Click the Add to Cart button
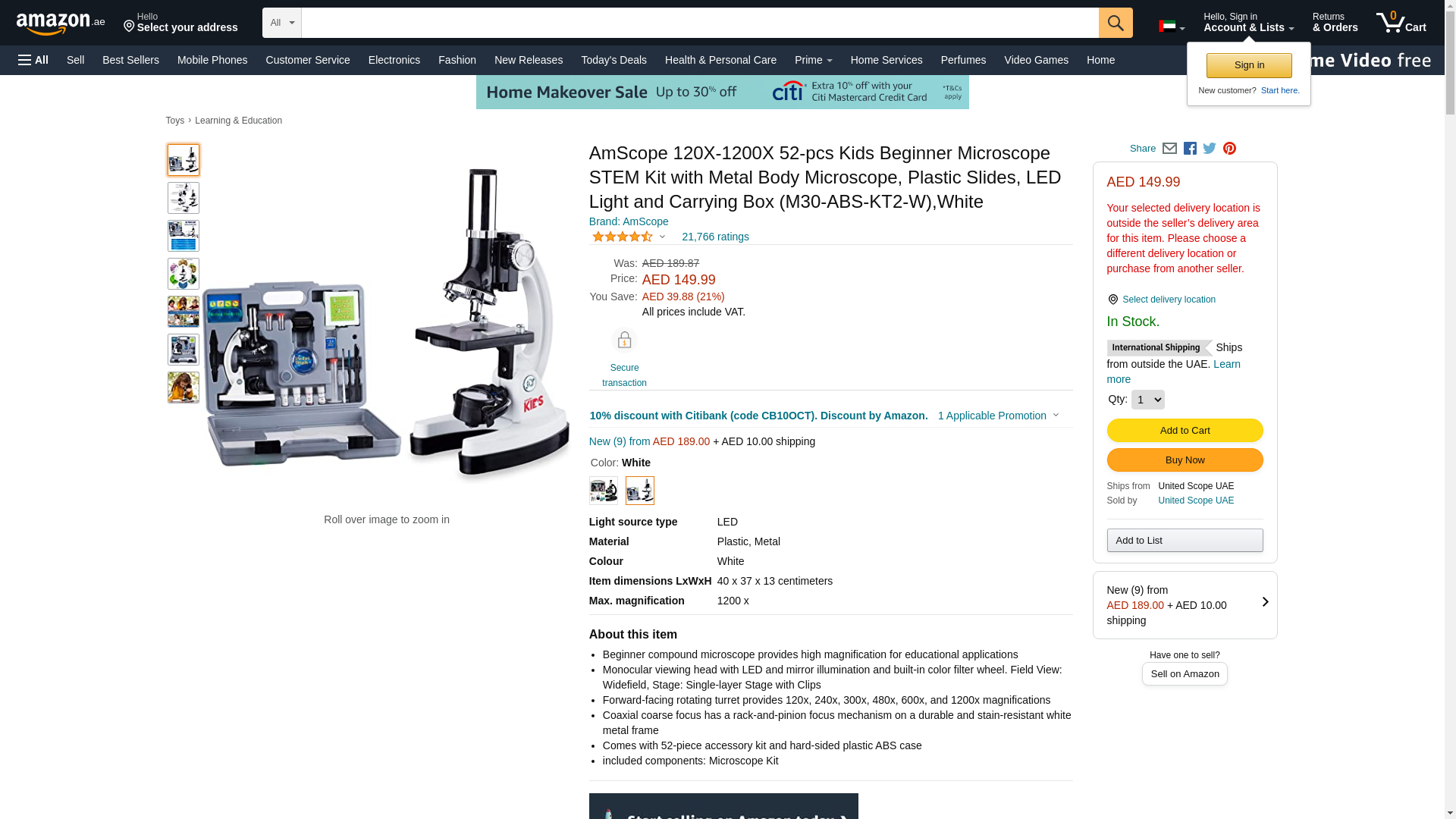The image size is (1456, 819). point(1185,431)
